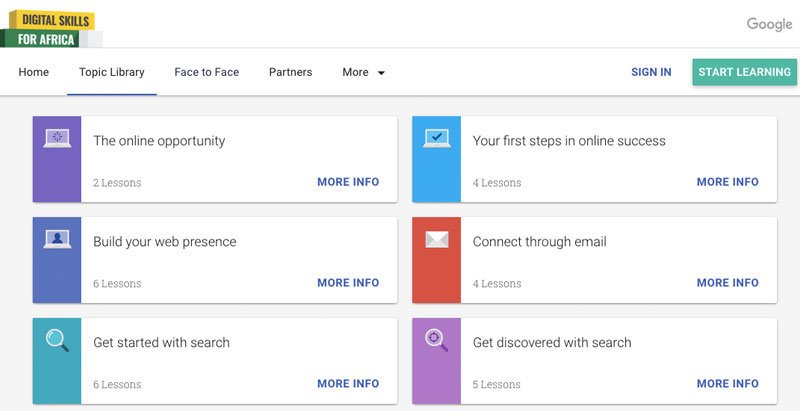Click the Get started with search title

coord(161,342)
